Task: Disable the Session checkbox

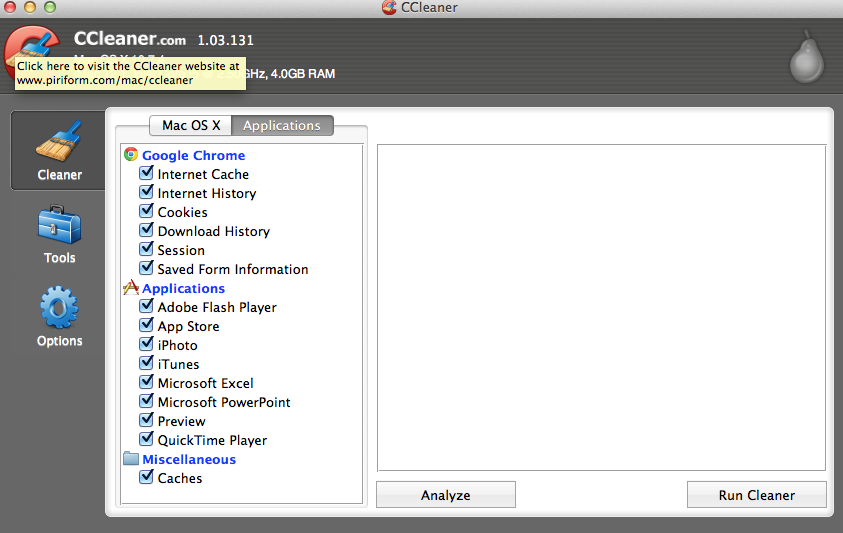Action: point(146,249)
